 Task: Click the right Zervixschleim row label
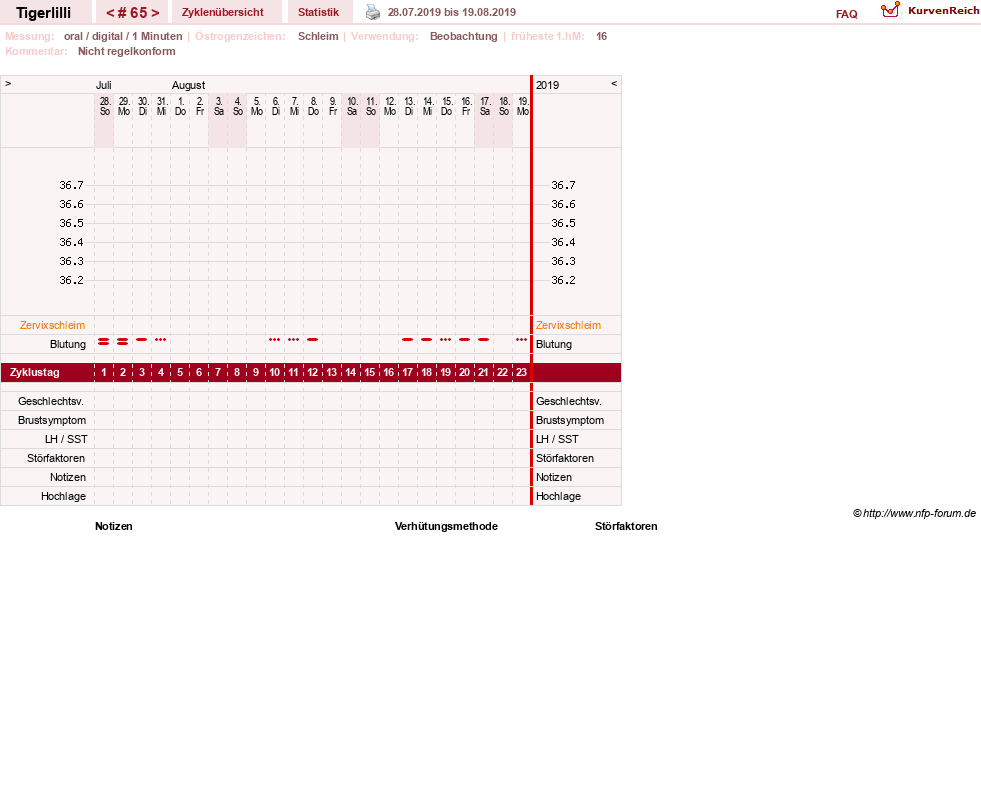(x=568, y=325)
